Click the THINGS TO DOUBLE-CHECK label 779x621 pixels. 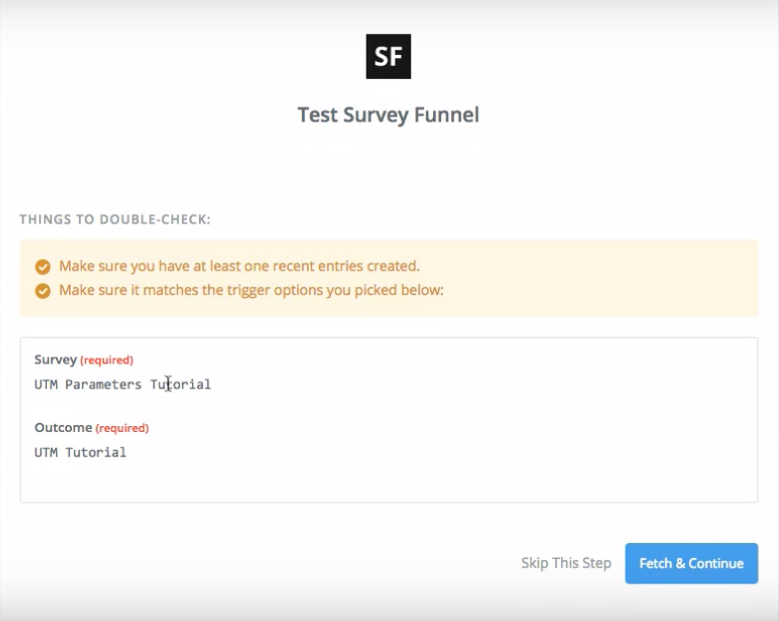[115, 219]
